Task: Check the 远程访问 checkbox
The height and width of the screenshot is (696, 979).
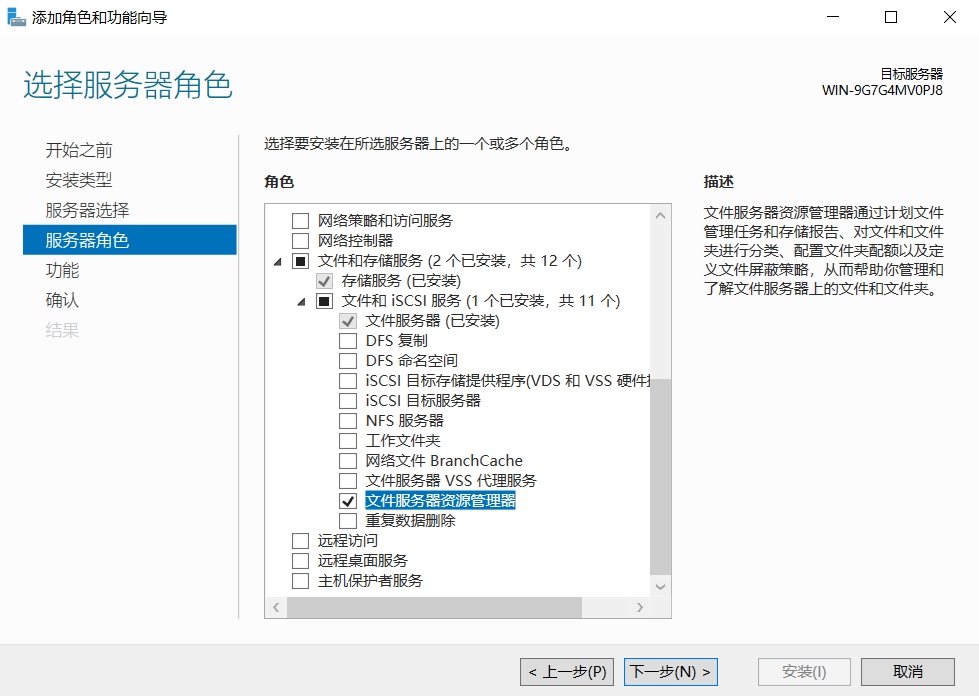Action: (300, 541)
